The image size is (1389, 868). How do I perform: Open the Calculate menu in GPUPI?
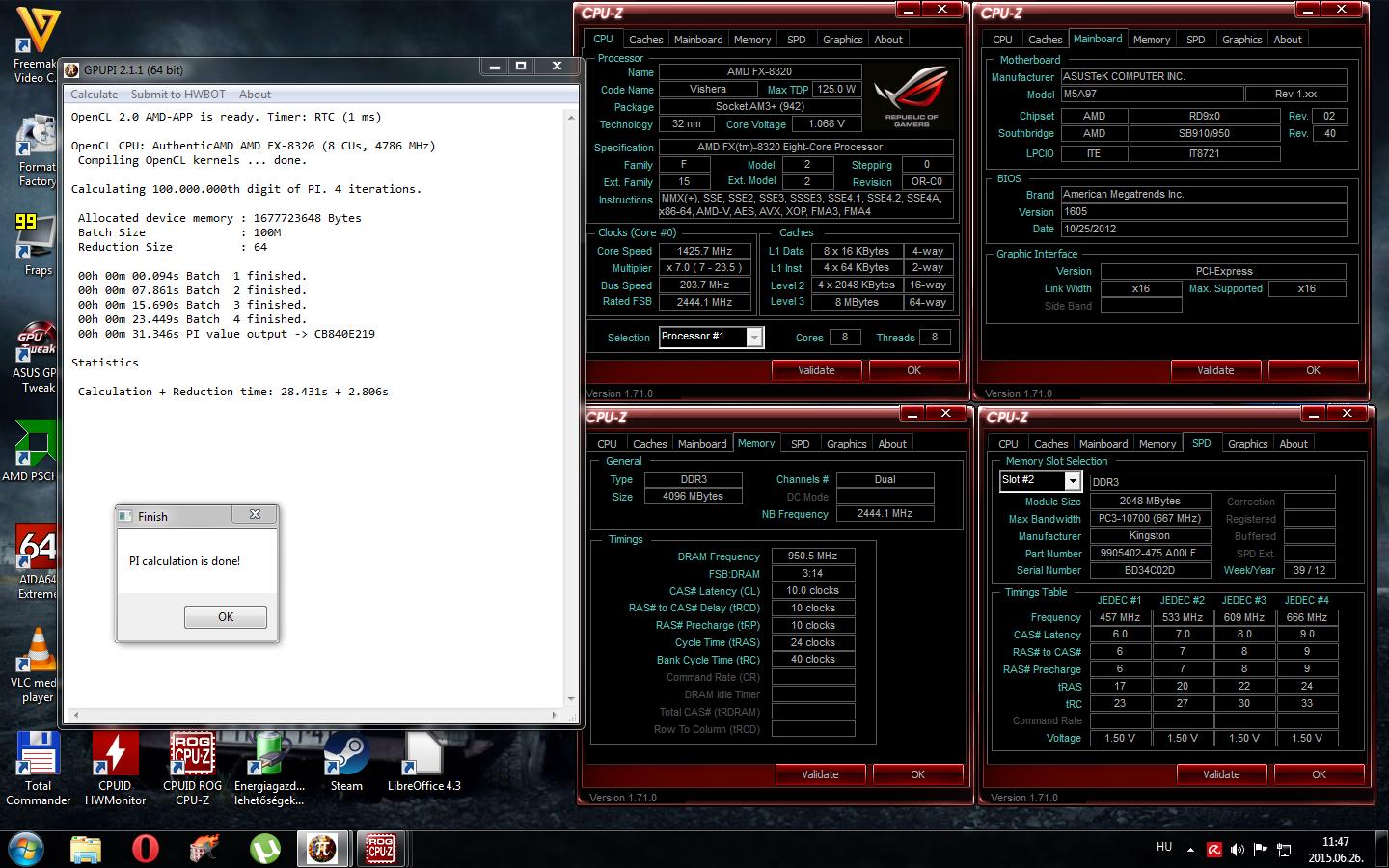94,95
